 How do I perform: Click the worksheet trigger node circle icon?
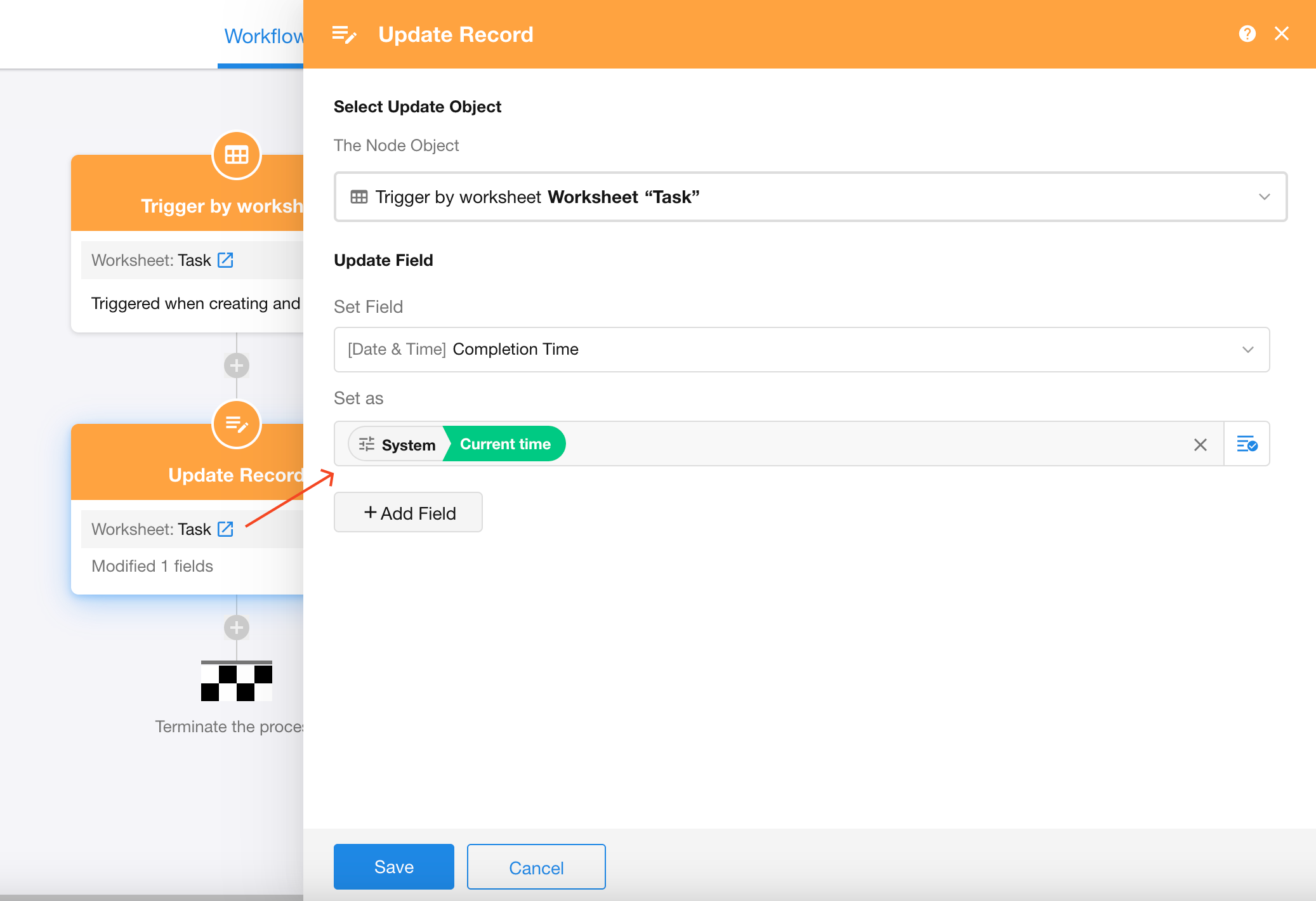pyautogui.click(x=237, y=155)
